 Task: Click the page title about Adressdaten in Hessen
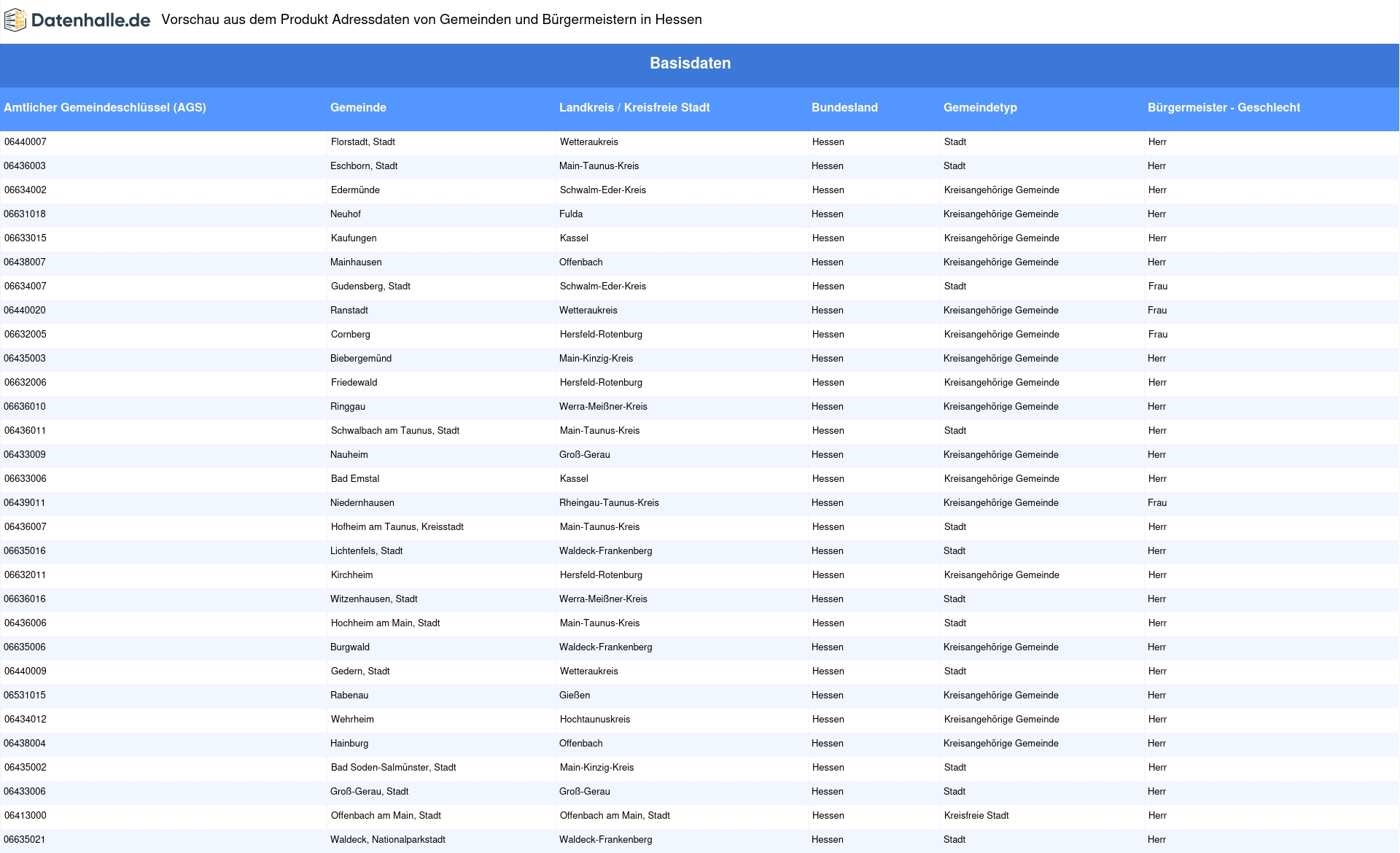pyautogui.click(x=432, y=20)
